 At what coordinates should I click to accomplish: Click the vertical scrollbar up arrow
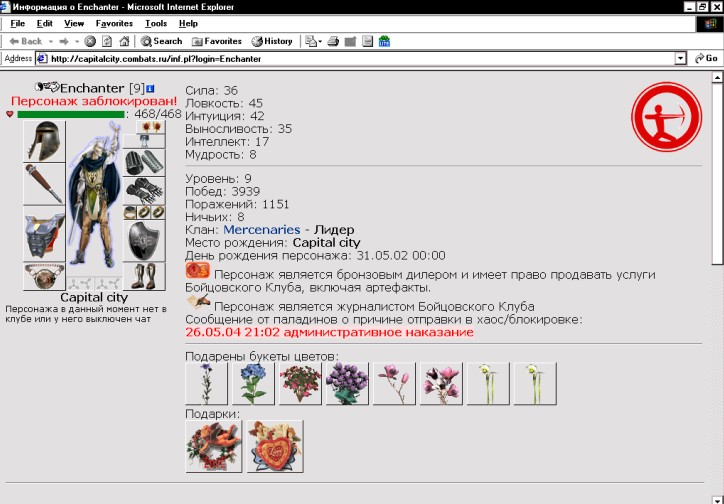(717, 77)
